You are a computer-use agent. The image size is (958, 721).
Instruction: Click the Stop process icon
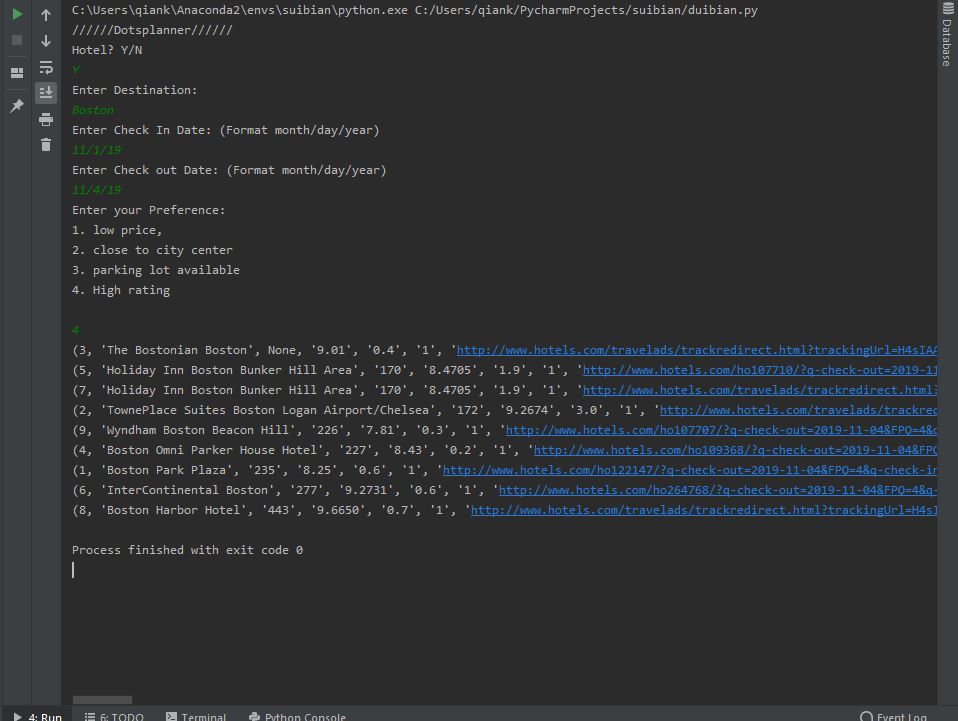pyautogui.click(x=17, y=40)
